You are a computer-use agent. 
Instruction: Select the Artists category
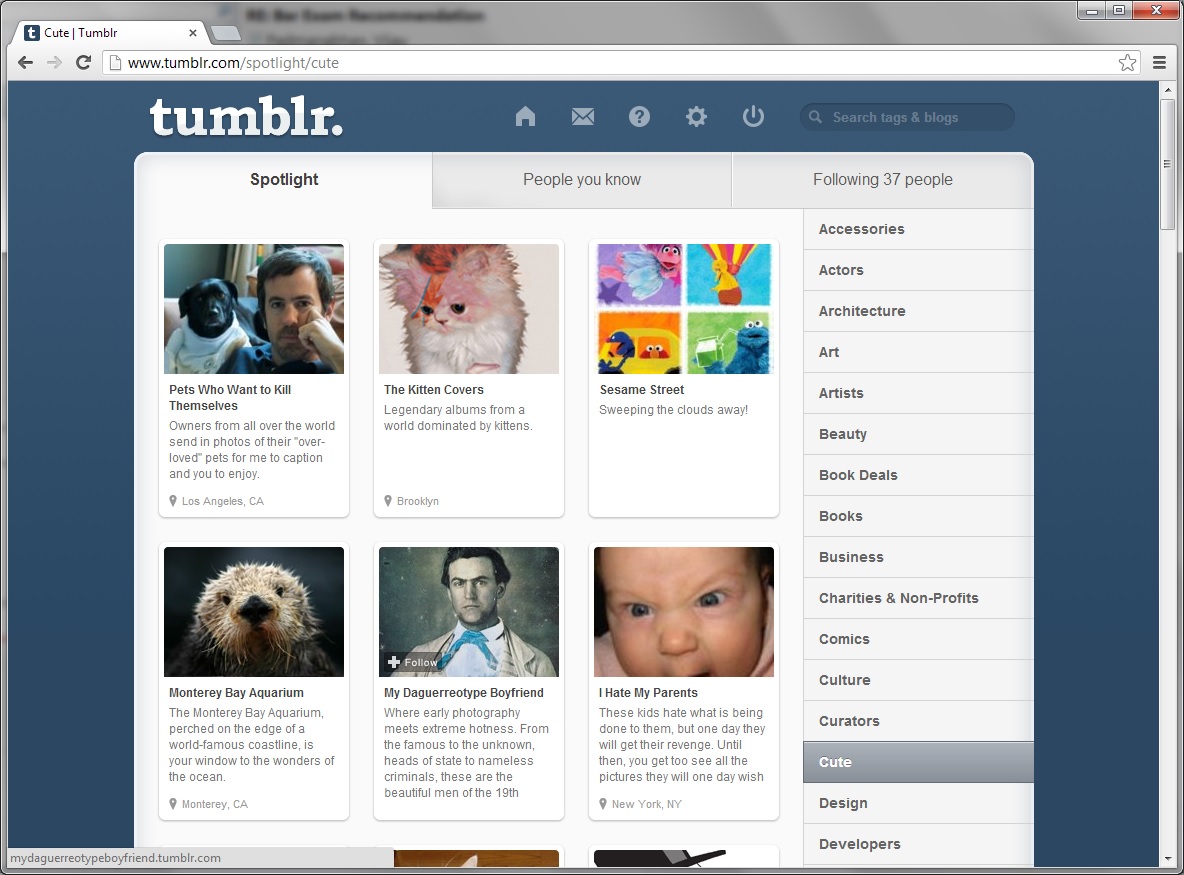pos(918,393)
